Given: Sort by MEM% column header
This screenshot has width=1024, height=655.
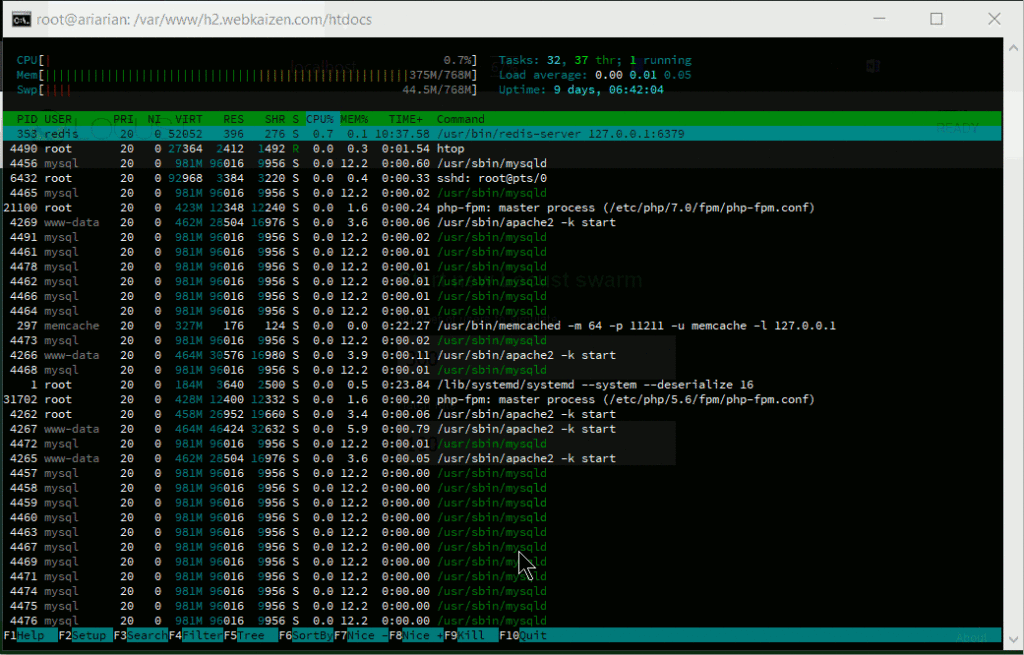Looking at the screenshot, I should (354, 119).
